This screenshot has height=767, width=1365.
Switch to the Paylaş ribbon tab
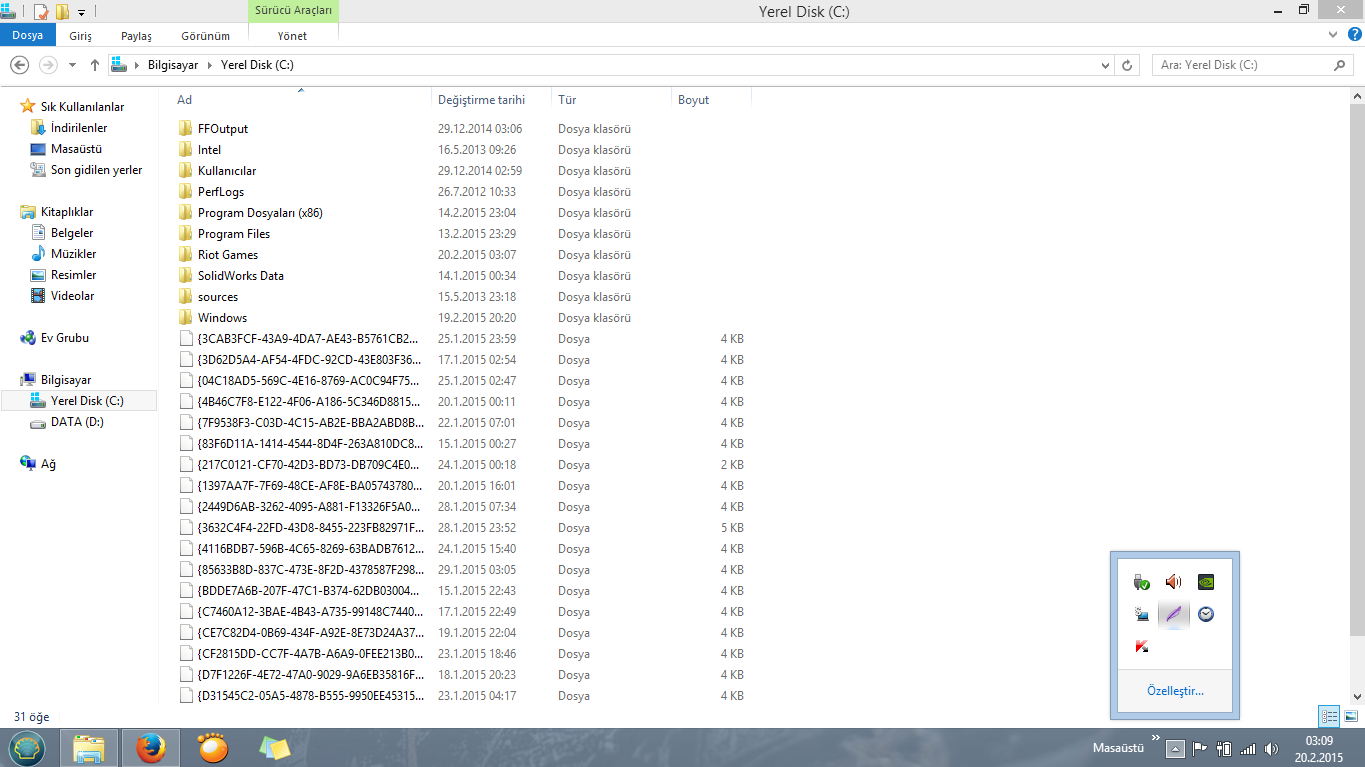[136, 35]
